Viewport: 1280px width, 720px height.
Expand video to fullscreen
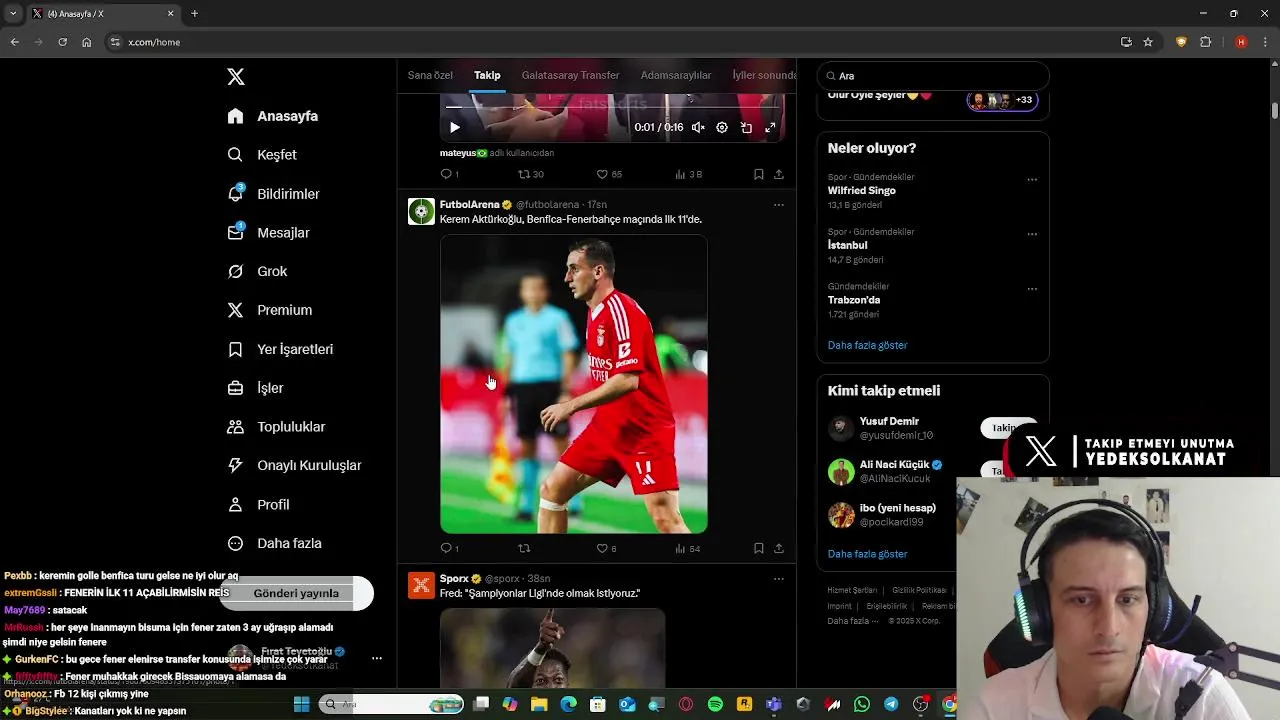[770, 127]
